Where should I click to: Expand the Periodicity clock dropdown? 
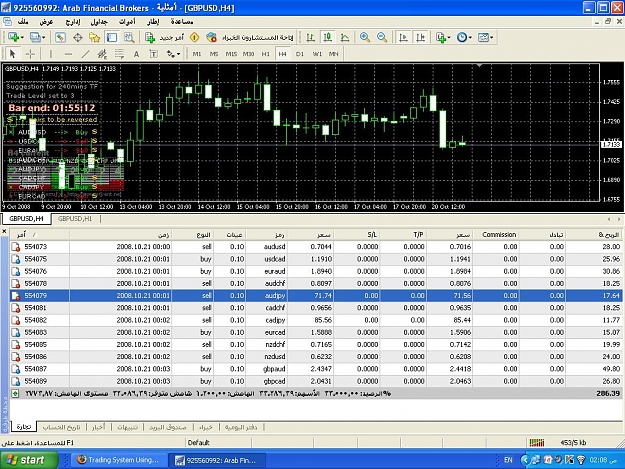470,37
